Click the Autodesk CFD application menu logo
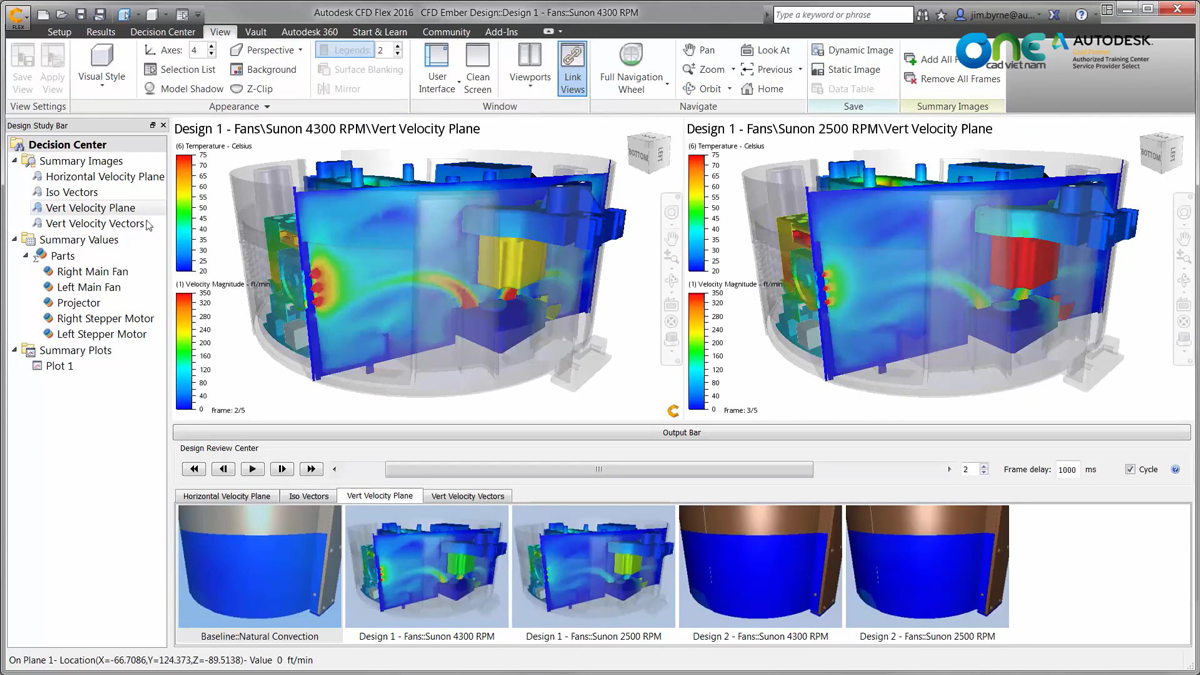Image resolution: width=1200 pixels, height=675 pixels. point(17,16)
